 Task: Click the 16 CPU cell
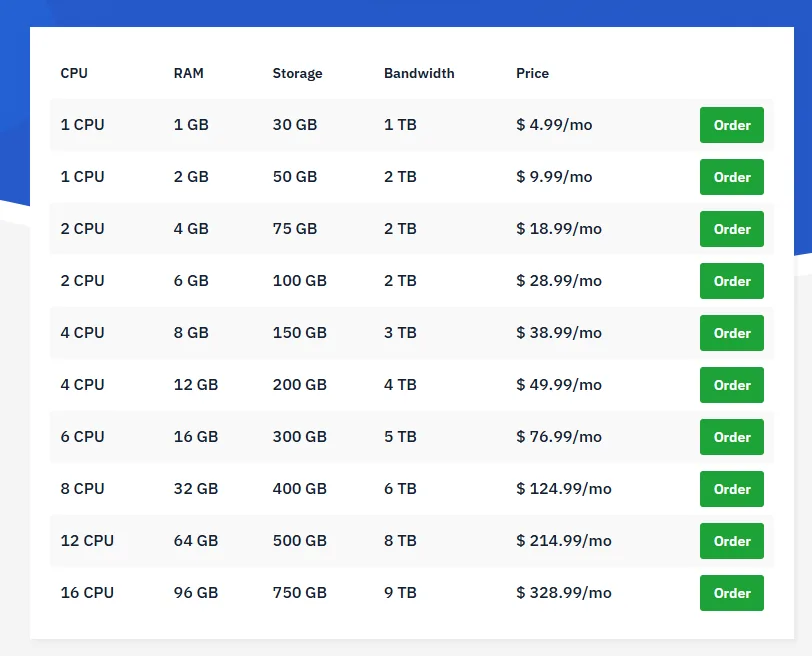87,592
